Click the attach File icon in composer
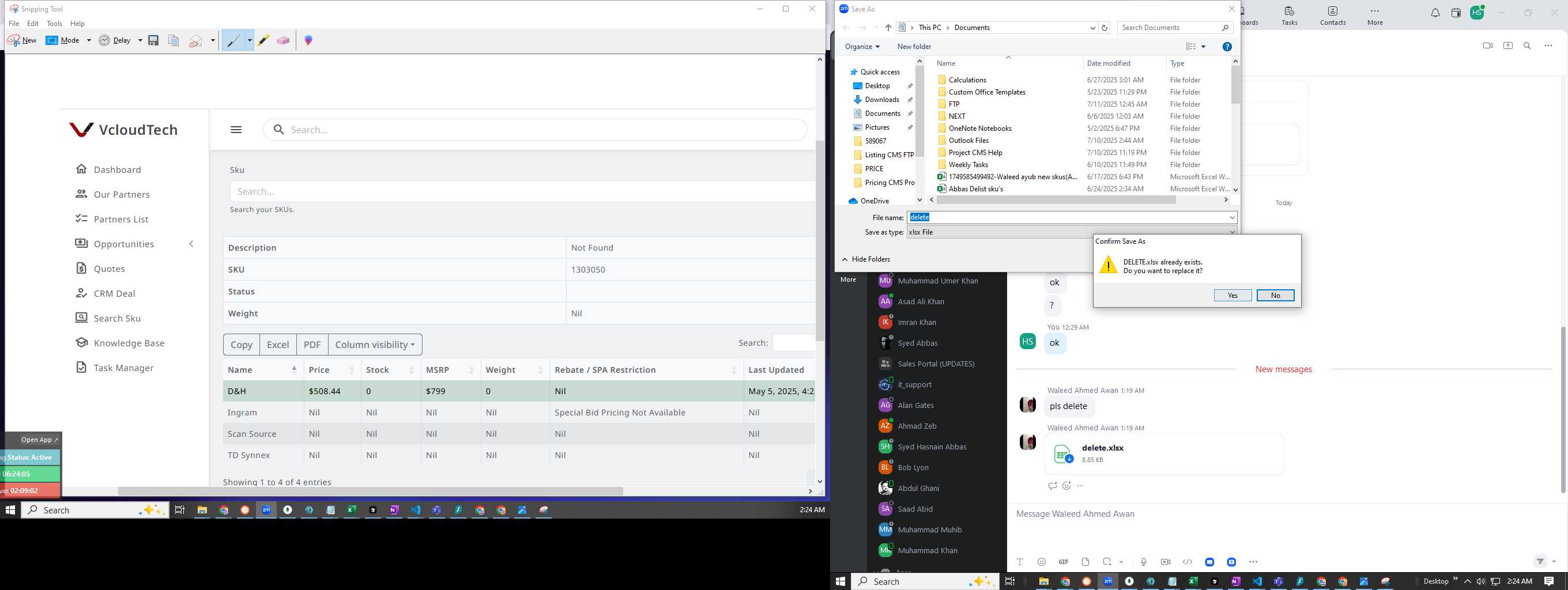Viewport: 1568px width, 590px height. click(x=1085, y=562)
